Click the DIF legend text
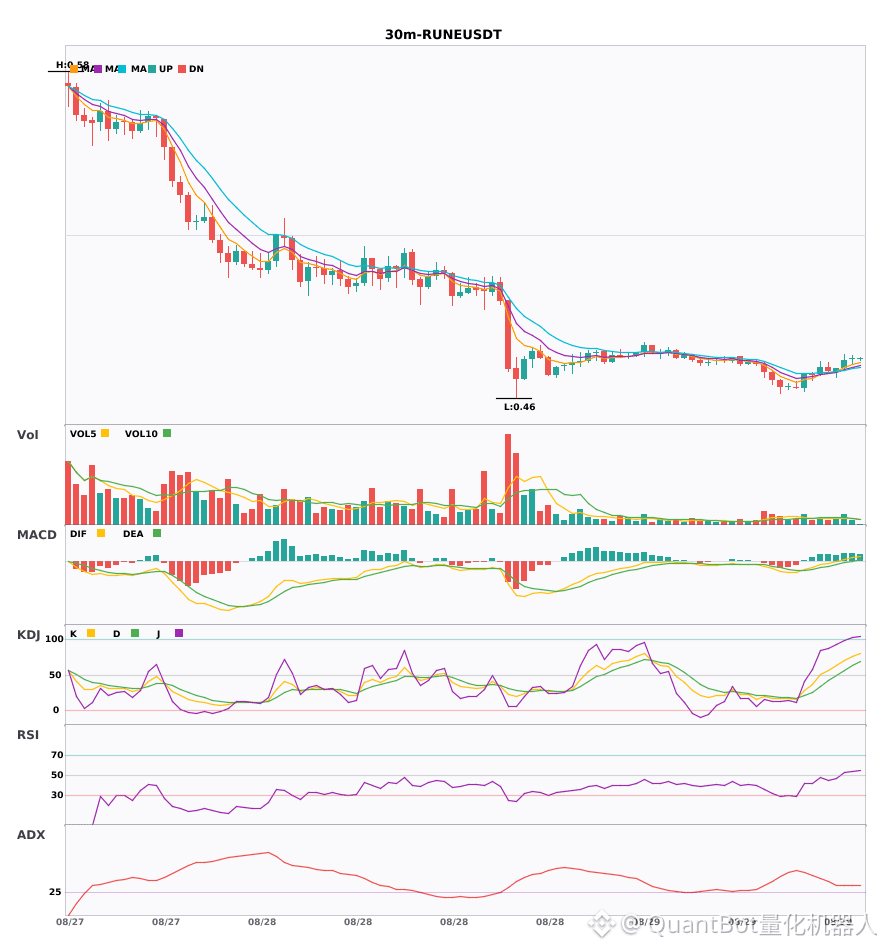 pyautogui.click(x=78, y=534)
